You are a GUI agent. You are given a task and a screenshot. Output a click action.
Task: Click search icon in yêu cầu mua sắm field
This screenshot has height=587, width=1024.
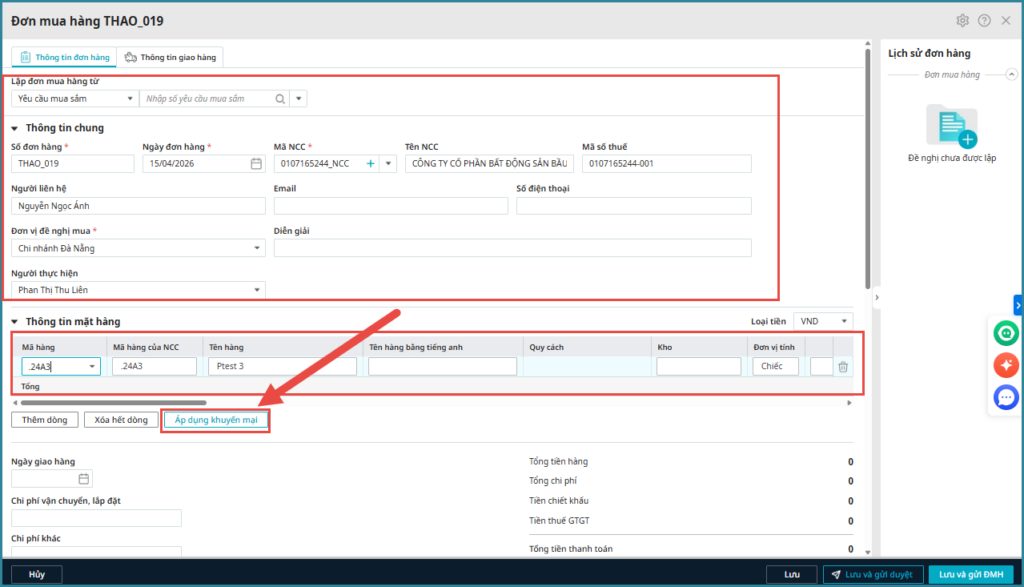pyautogui.click(x=280, y=99)
